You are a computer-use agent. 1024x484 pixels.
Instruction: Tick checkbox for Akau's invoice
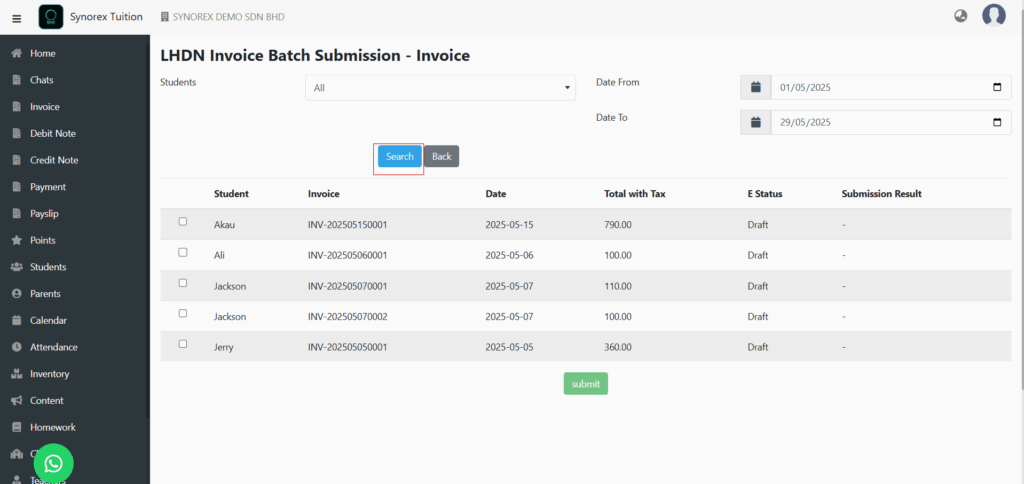(x=183, y=221)
